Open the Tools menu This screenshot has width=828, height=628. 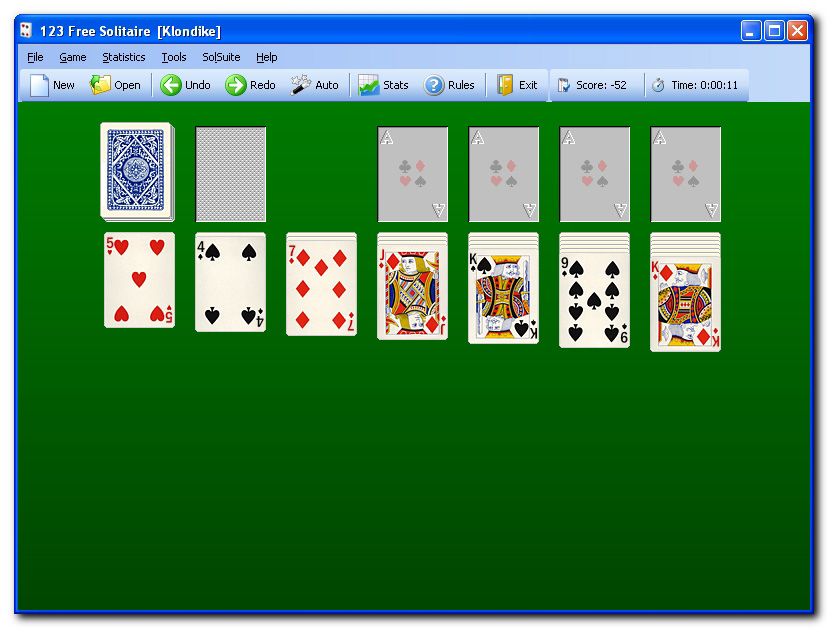174,57
